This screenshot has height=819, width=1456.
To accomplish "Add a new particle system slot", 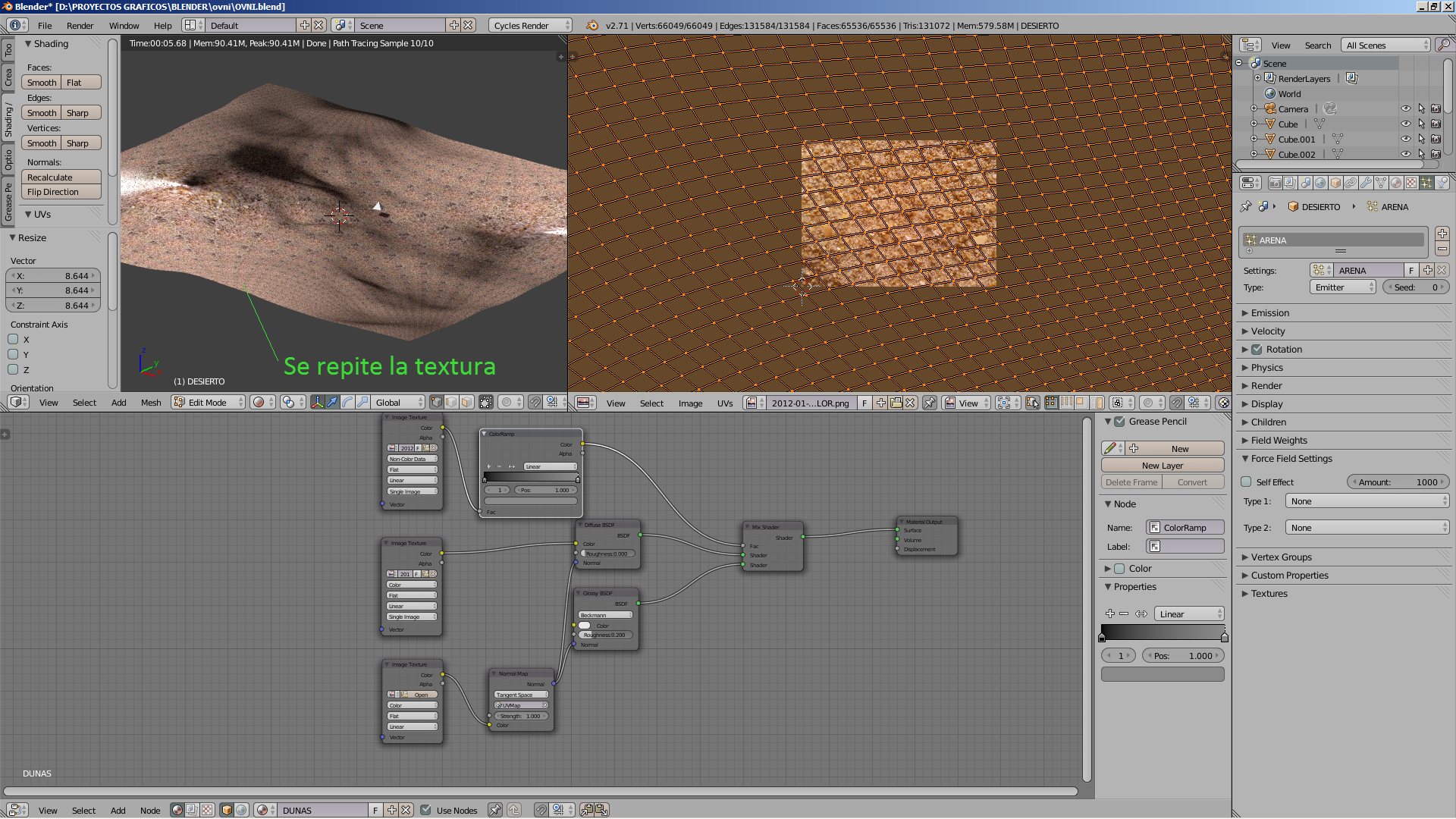I will pyautogui.click(x=1442, y=234).
